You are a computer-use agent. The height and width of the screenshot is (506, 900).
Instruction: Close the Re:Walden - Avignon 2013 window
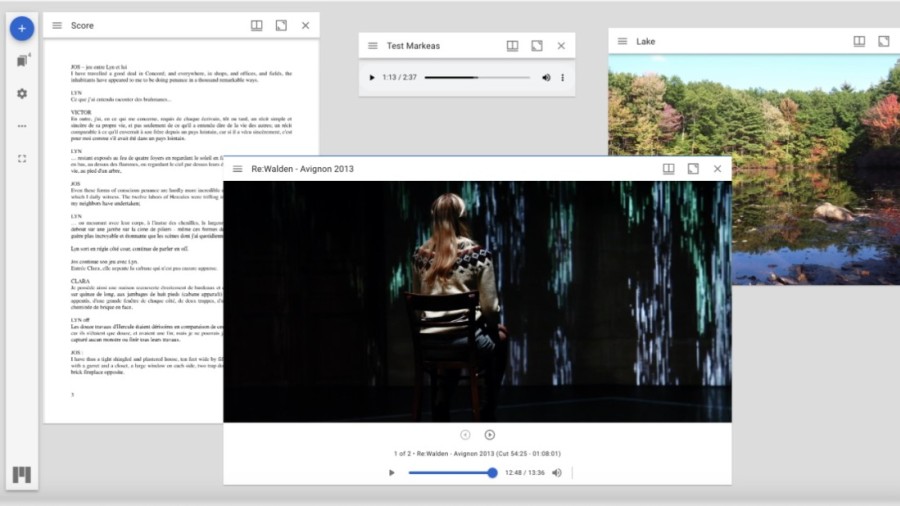pyautogui.click(x=717, y=169)
